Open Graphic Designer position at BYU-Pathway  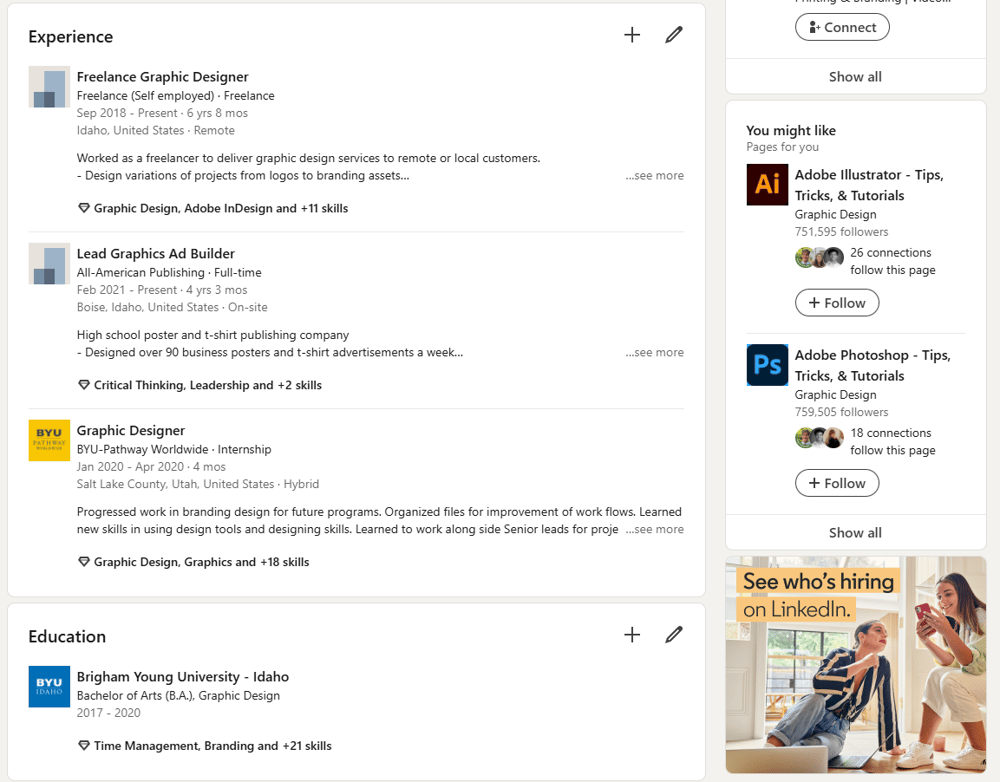(131, 431)
